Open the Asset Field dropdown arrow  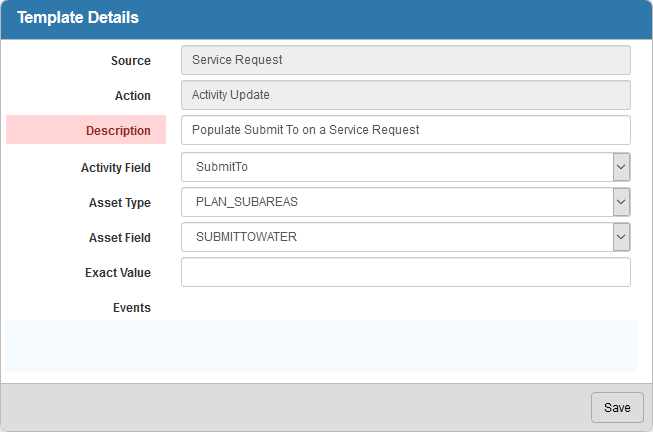[x=621, y=237]
